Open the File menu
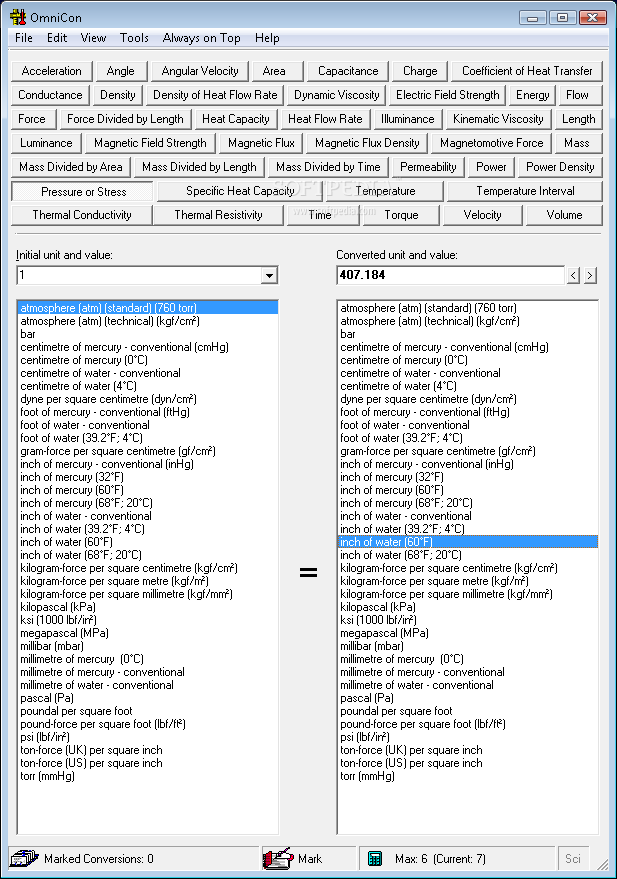 [24, 38]
